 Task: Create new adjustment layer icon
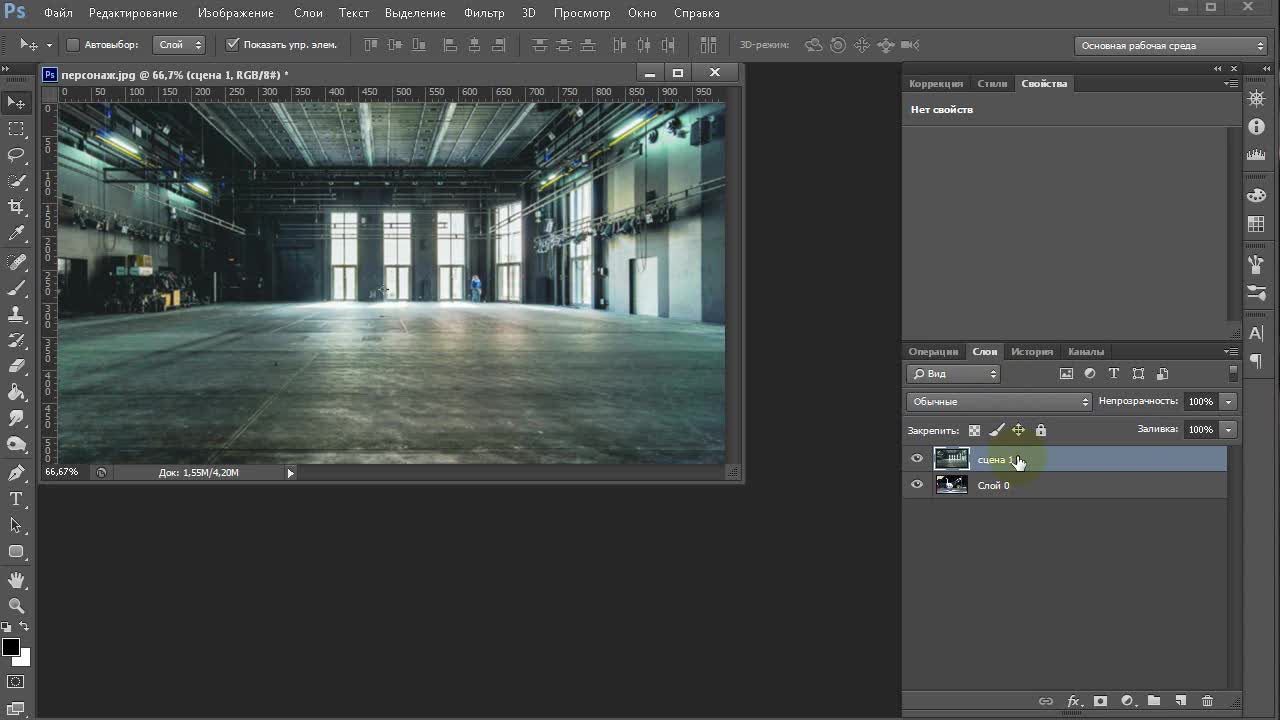tap(1127, 702)
